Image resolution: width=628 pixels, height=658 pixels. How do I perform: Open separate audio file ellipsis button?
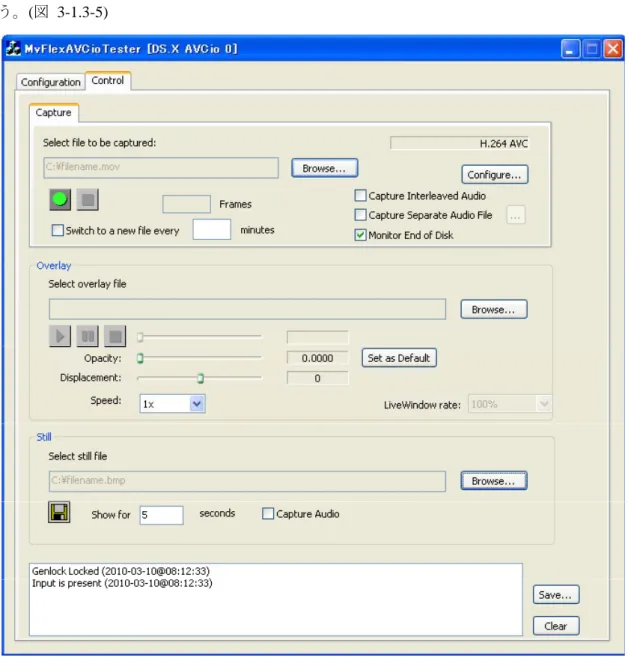(x=516, y=215)
